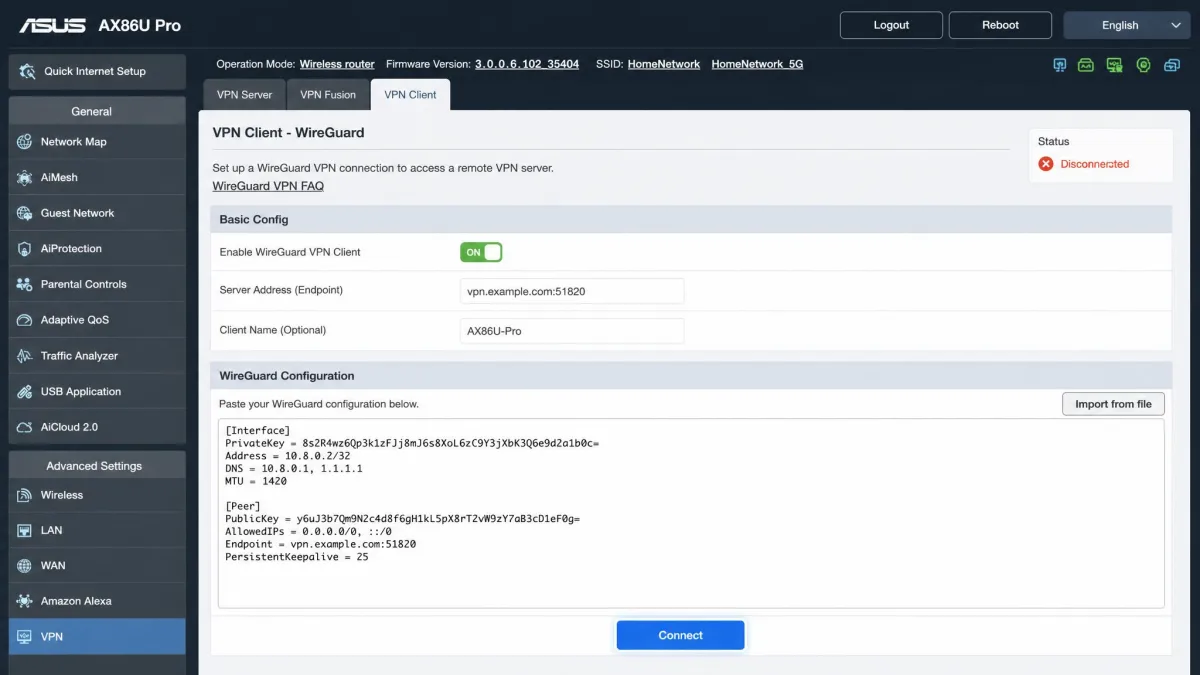Open WAN globe icon
Viewport: 1200px width, 675px height.
point(25,566)
